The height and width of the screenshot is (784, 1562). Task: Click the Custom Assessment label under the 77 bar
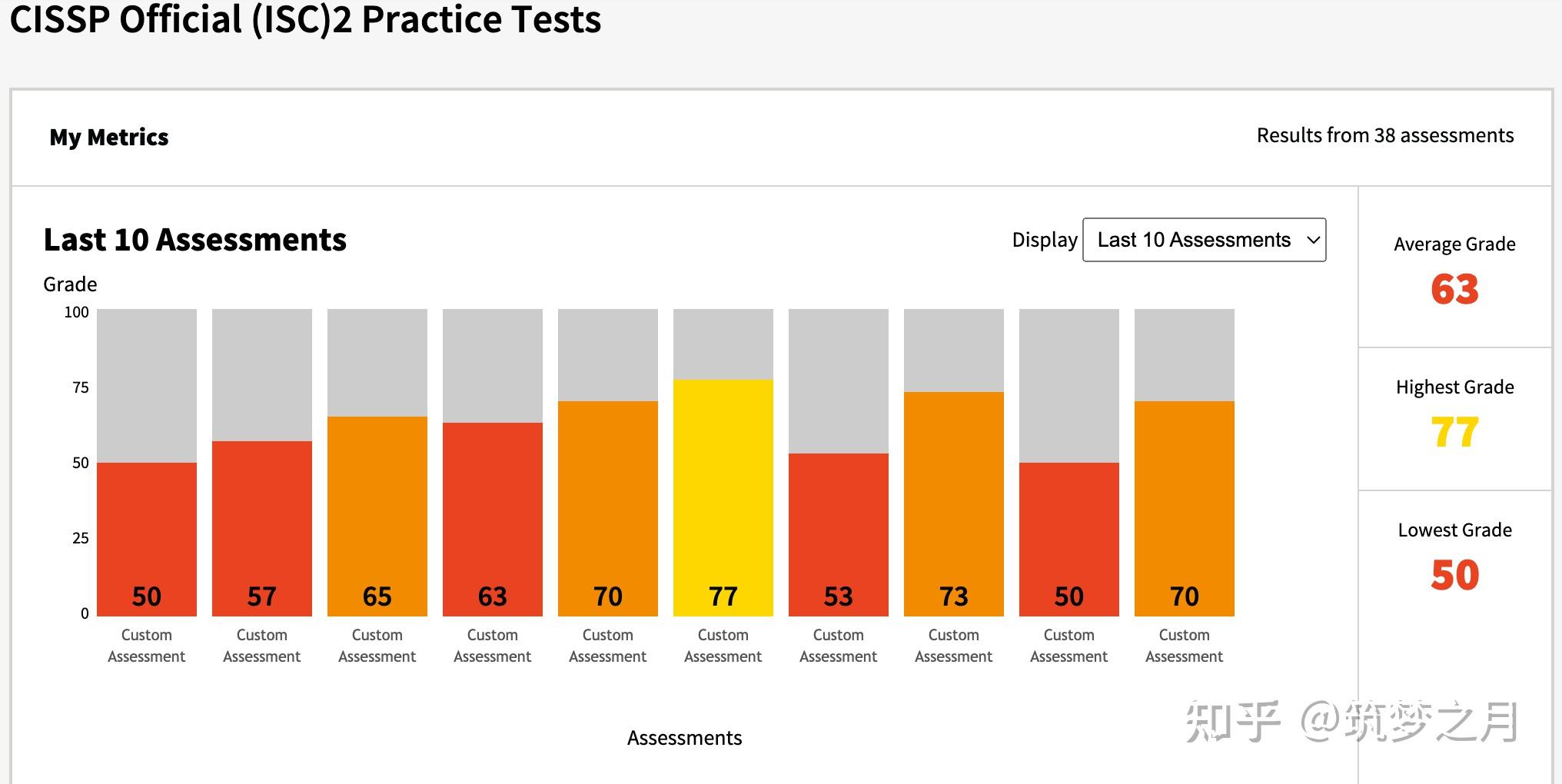pos(723,646)
